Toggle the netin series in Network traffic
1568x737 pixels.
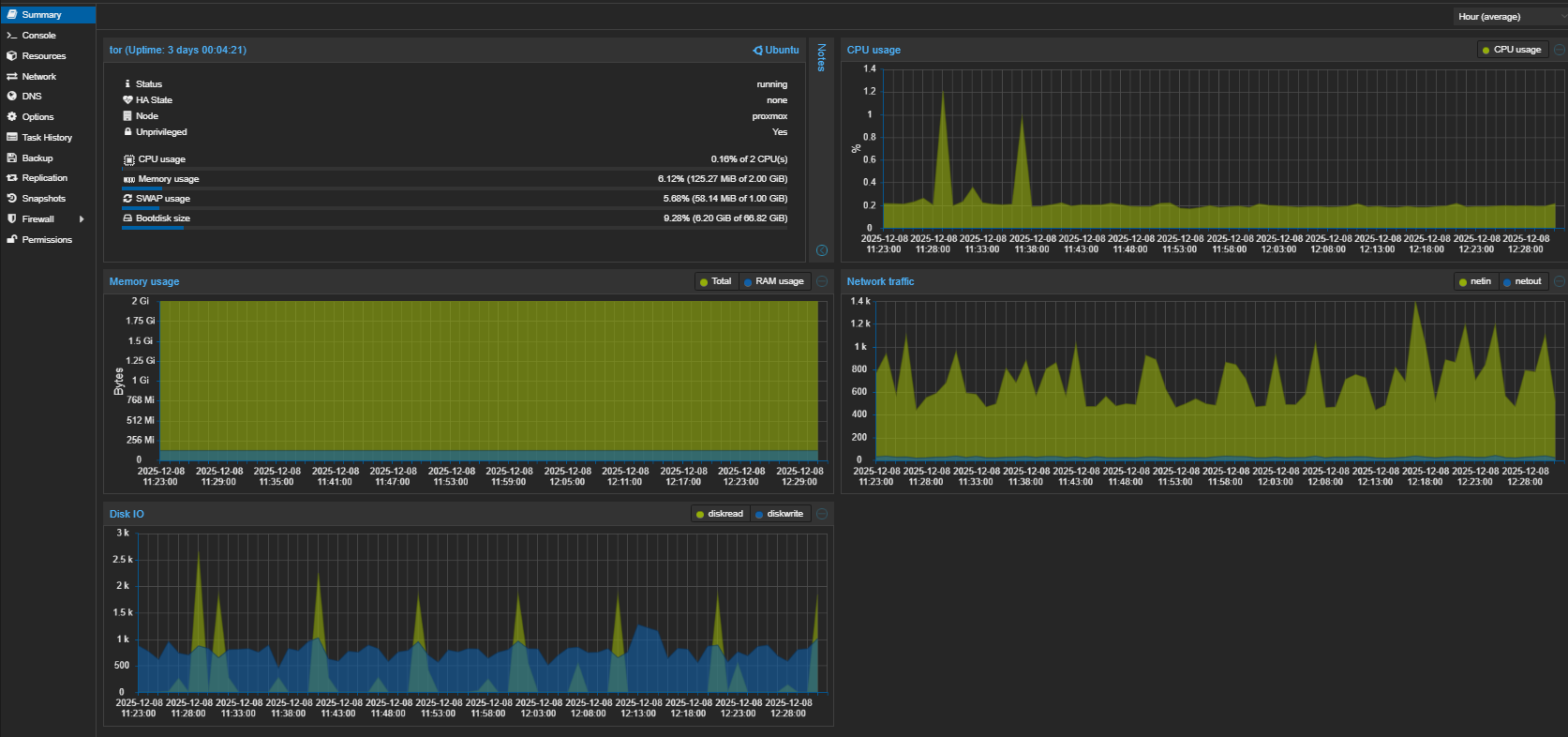[1474, 281]
